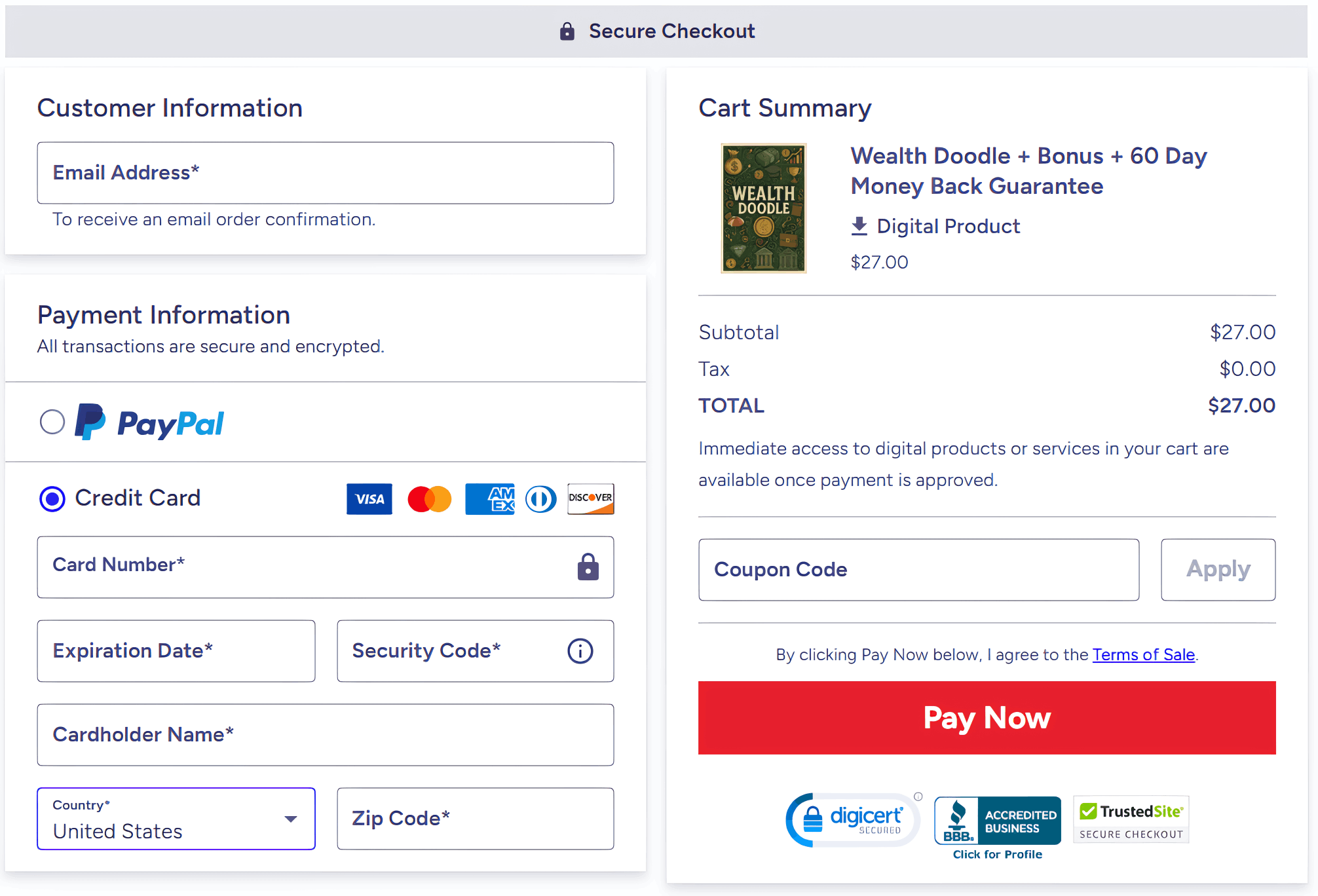Open the BBB Accredited Business badge
The height and width of the screenshot is (896, 1318).
pos(998,828)
